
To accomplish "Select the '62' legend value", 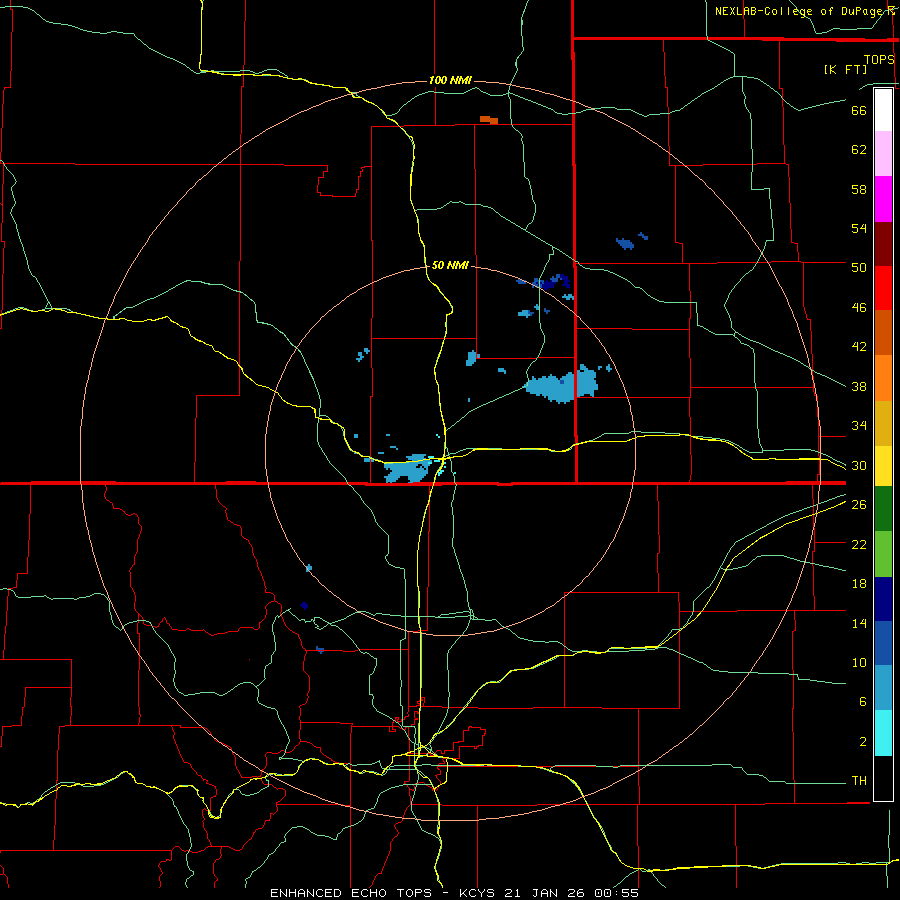I will (x=859, y=150).
